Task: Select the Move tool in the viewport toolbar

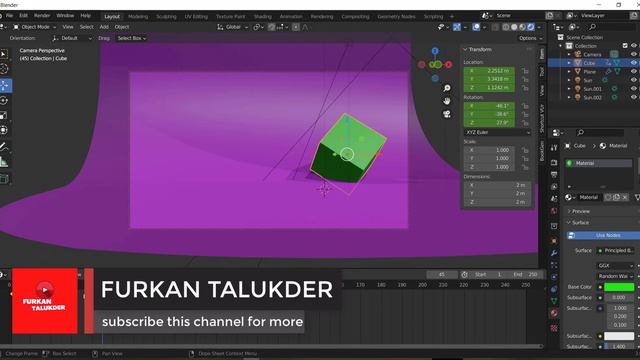Action: (5, 86)
